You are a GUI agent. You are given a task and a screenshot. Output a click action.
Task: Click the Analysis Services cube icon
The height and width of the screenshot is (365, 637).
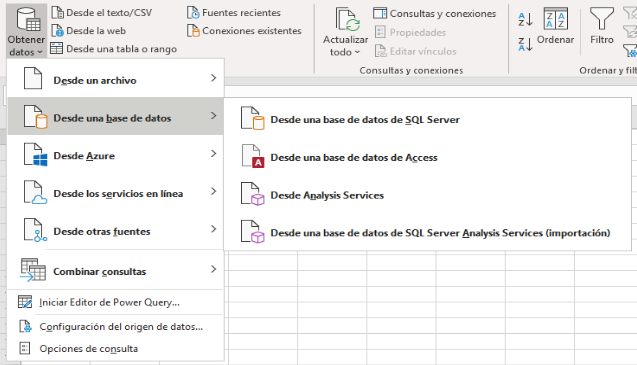(x=252, y=194)
